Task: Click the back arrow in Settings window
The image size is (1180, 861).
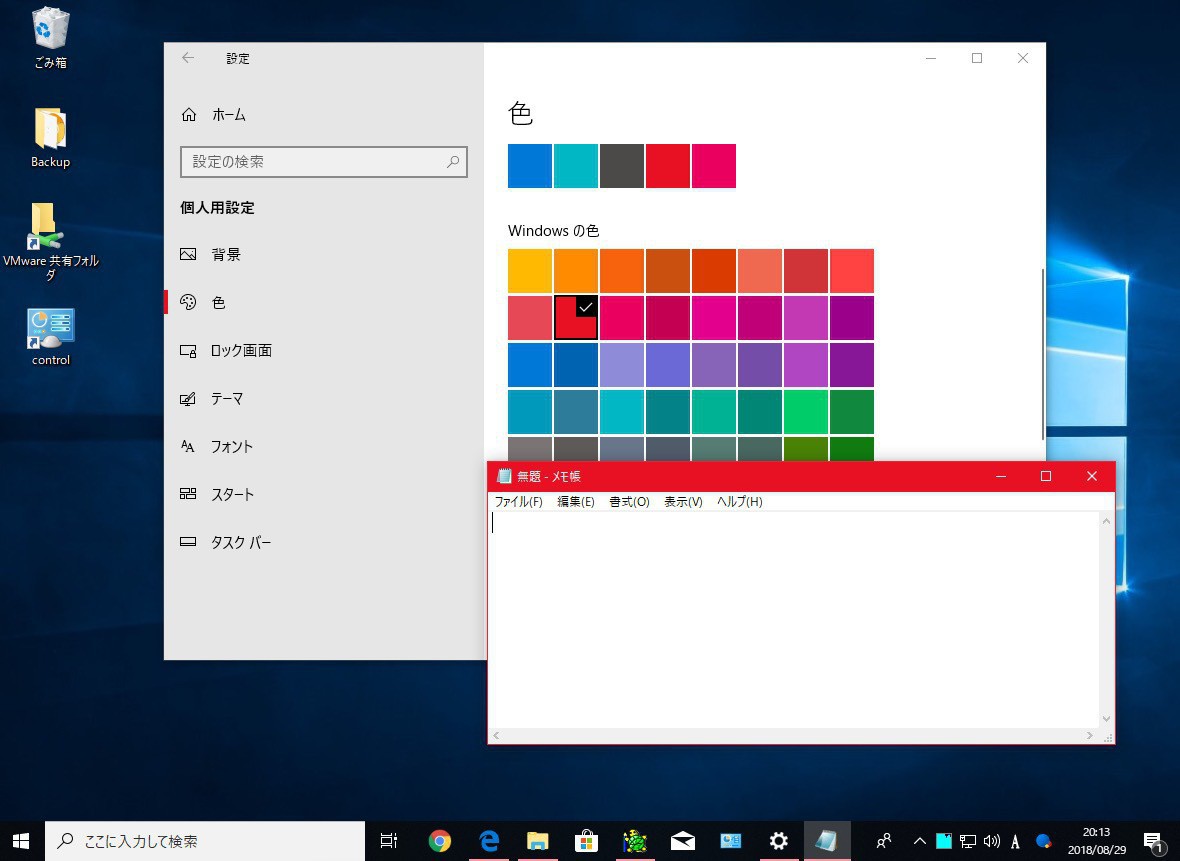Action: pyautogui.click(x=188, y=58)
